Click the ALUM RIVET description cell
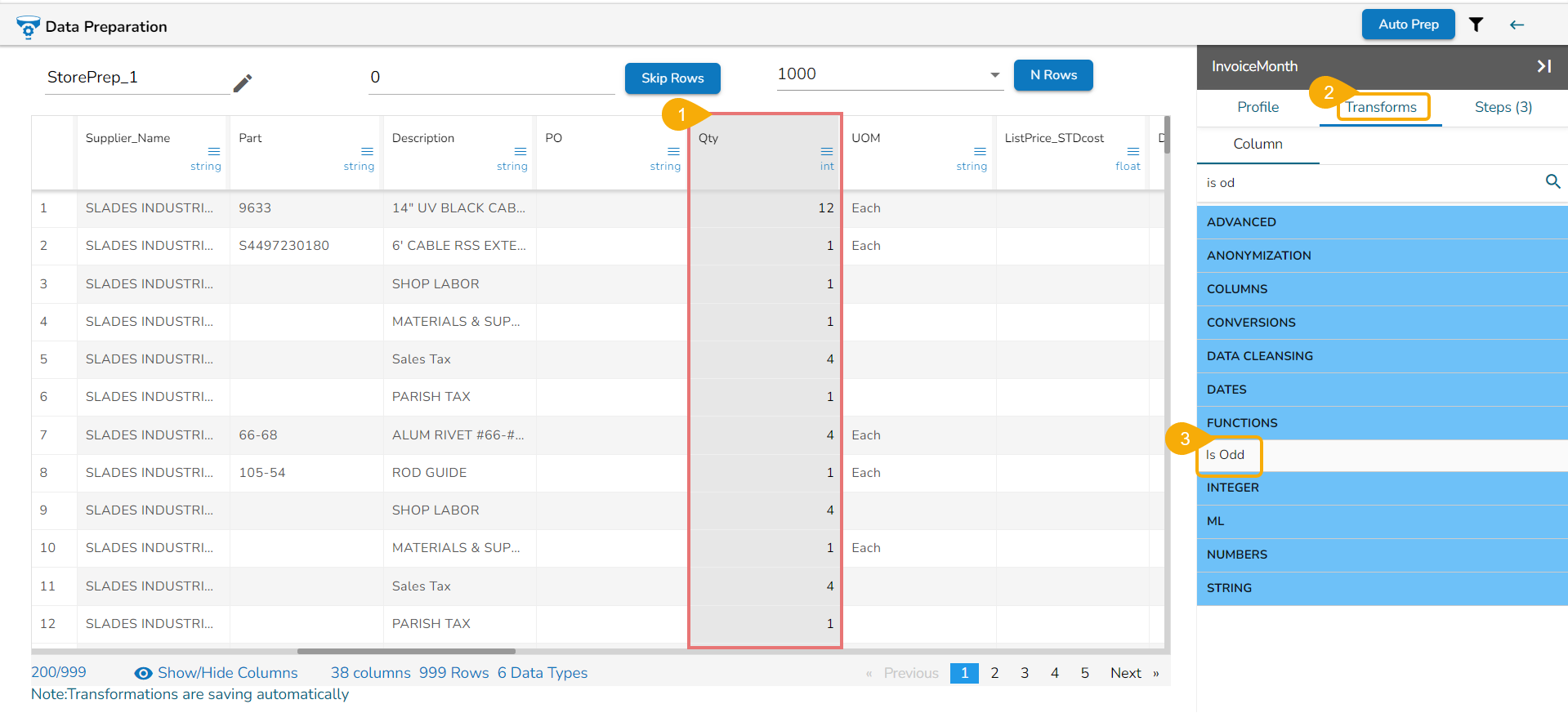 pos(458,435)
